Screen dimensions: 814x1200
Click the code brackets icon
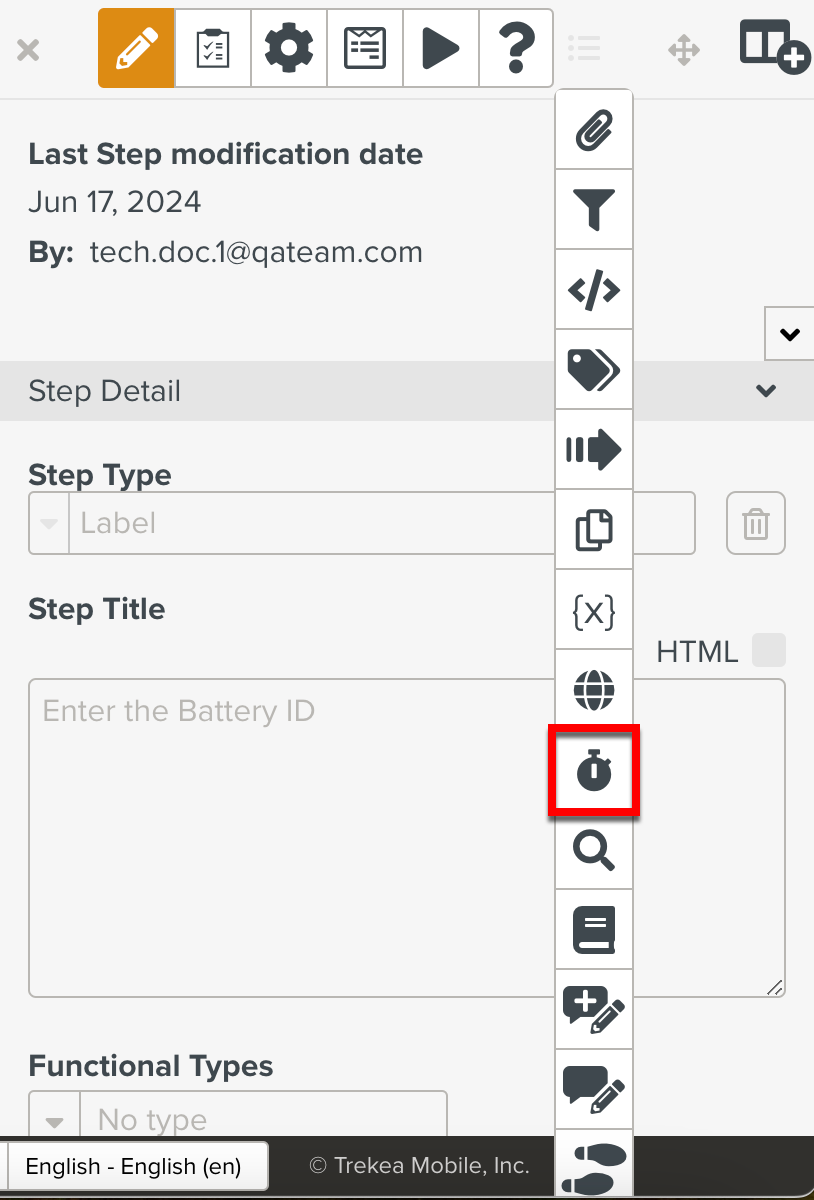[594, 290]
